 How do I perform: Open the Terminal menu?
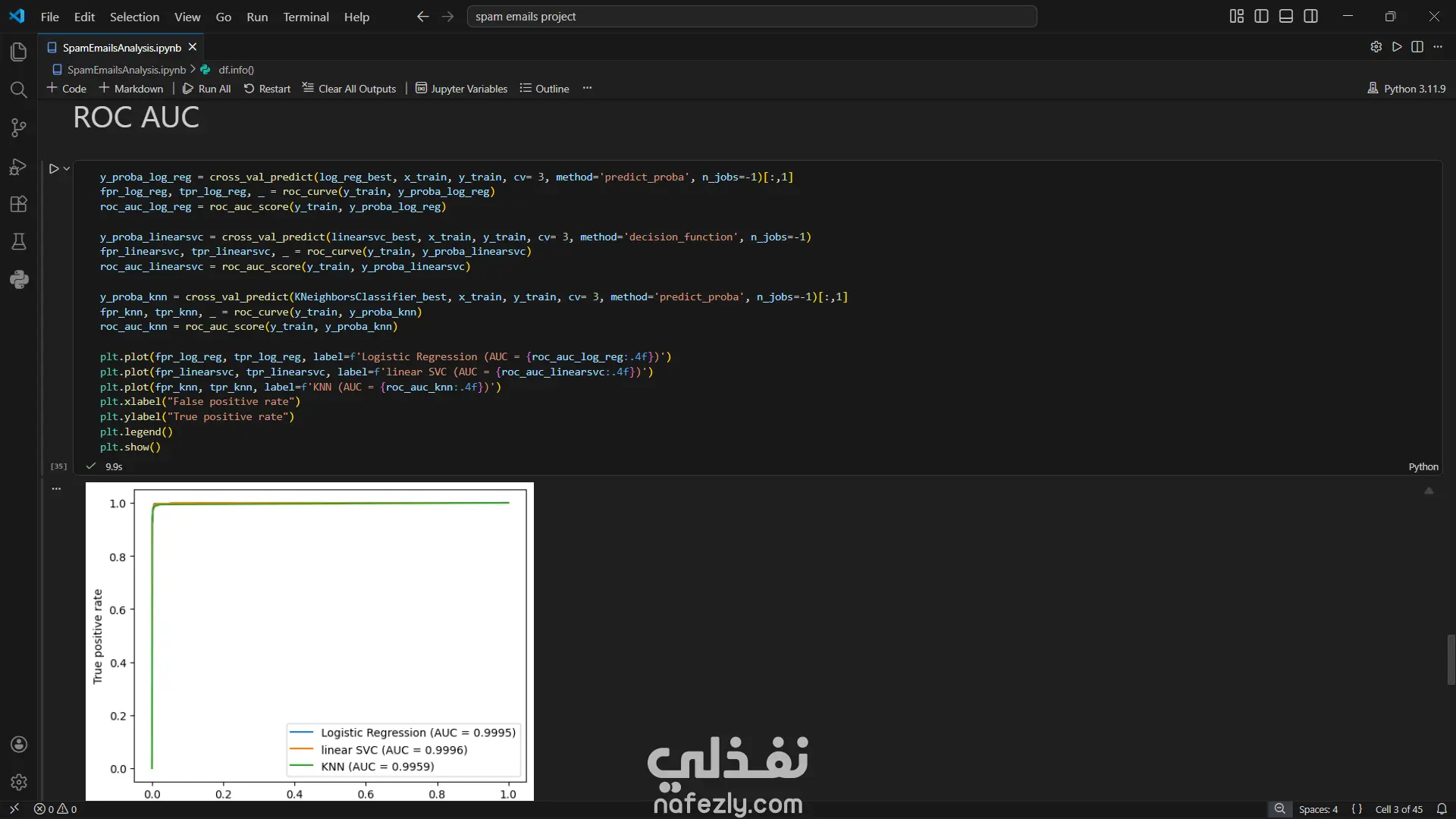tap(306, 17)
